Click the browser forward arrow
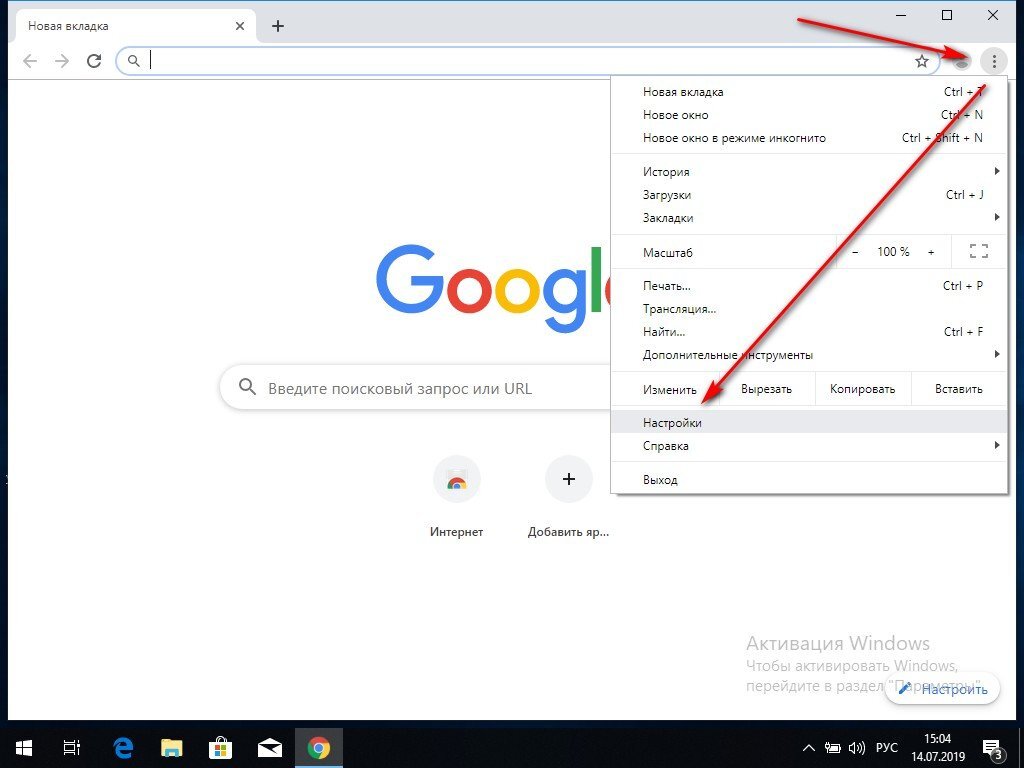Screen dimensions: 1024x768 (x=62, y=61)
